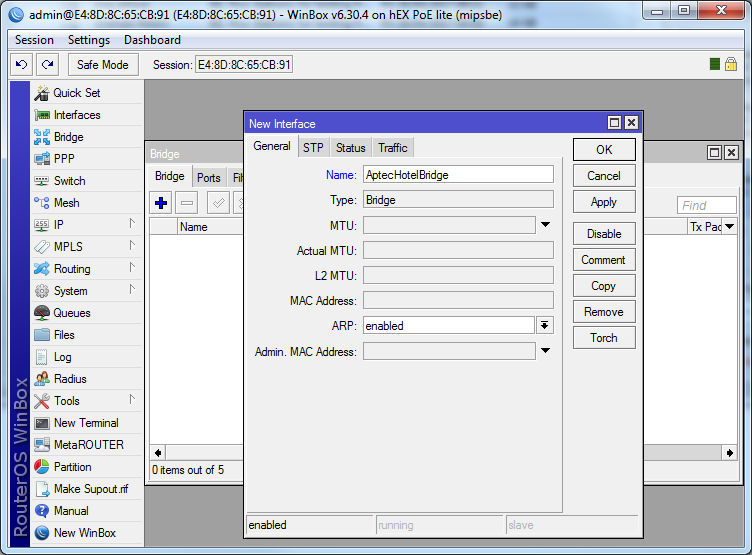Click the OK button
This screenshot has width=752, height=555.
(604, 150)
